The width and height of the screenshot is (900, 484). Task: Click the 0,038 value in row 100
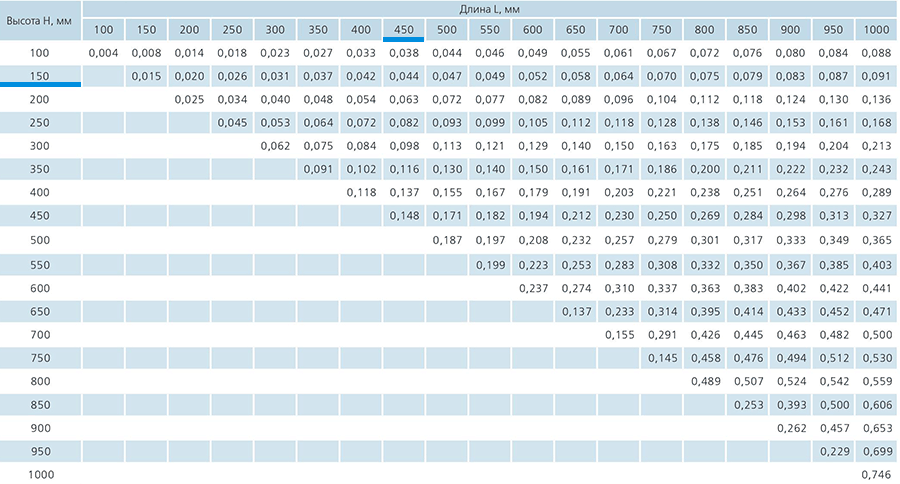click(x=404, y=53)
